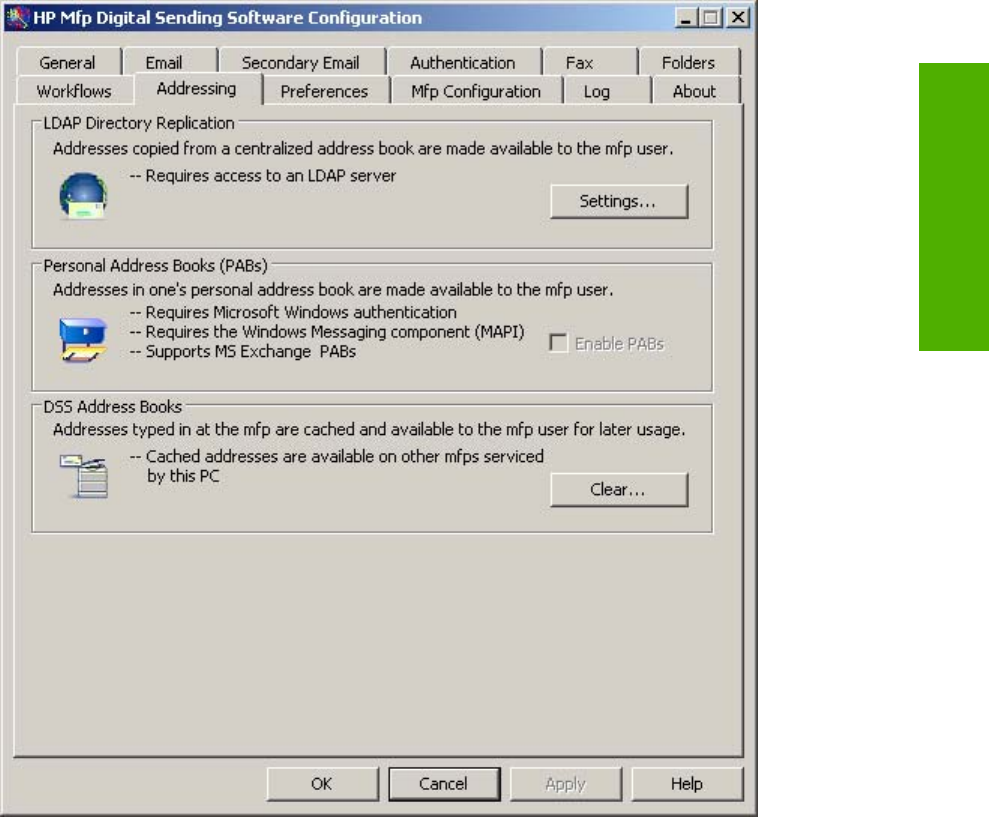Click the 'LDAP Directory Replication' group label
The image size is (989, 817).
click(139, 123)
